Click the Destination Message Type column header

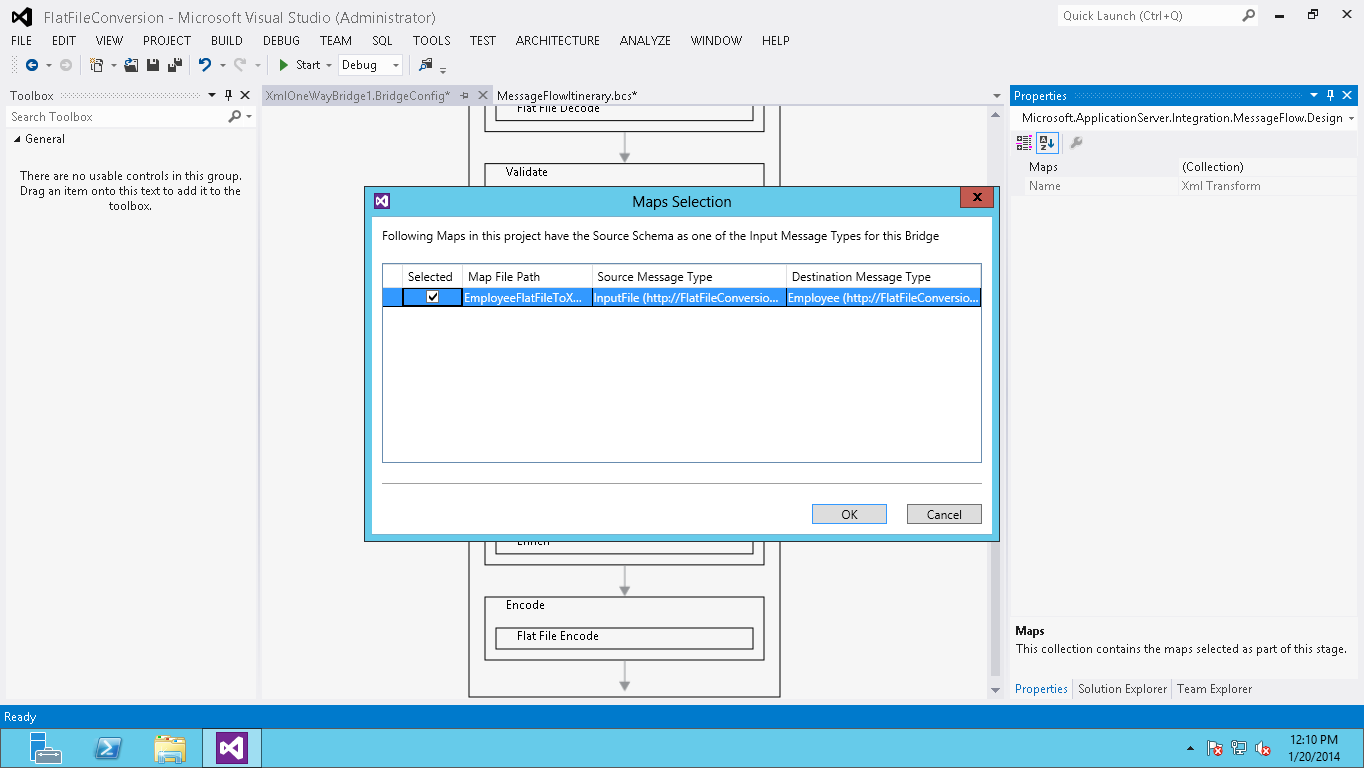click(x=883, y=276)
